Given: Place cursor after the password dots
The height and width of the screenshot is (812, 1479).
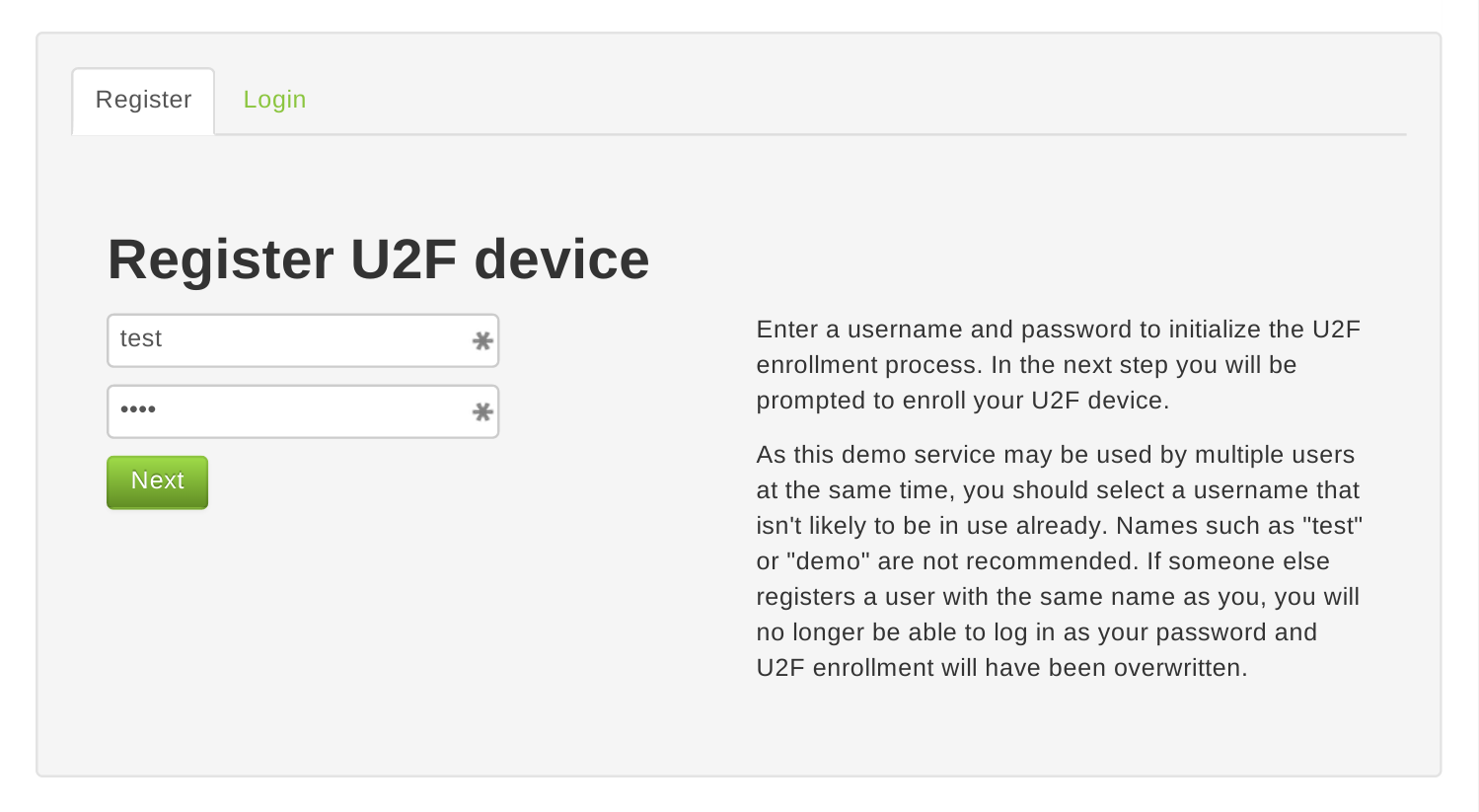Looking at the screenshot, I should pyautogui.click(x=158, y=410).
